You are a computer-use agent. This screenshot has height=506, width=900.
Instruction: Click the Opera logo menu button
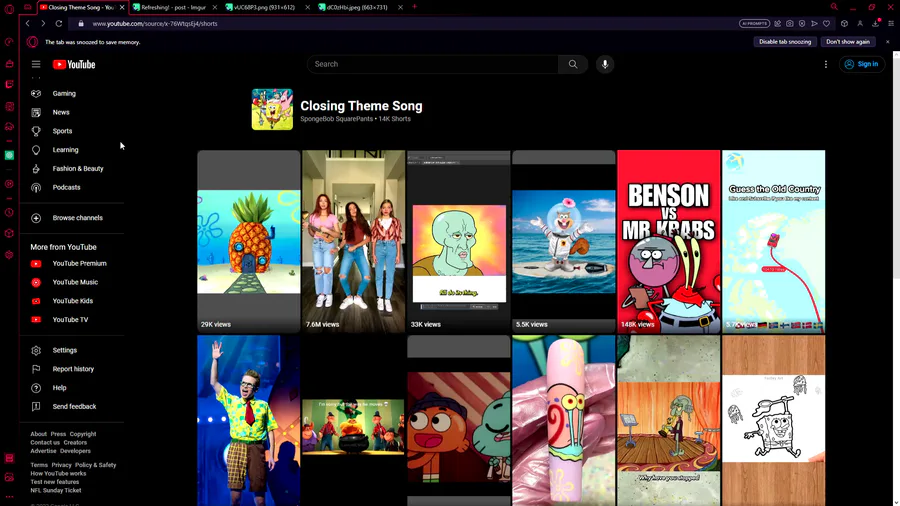(x=9, y=9)
